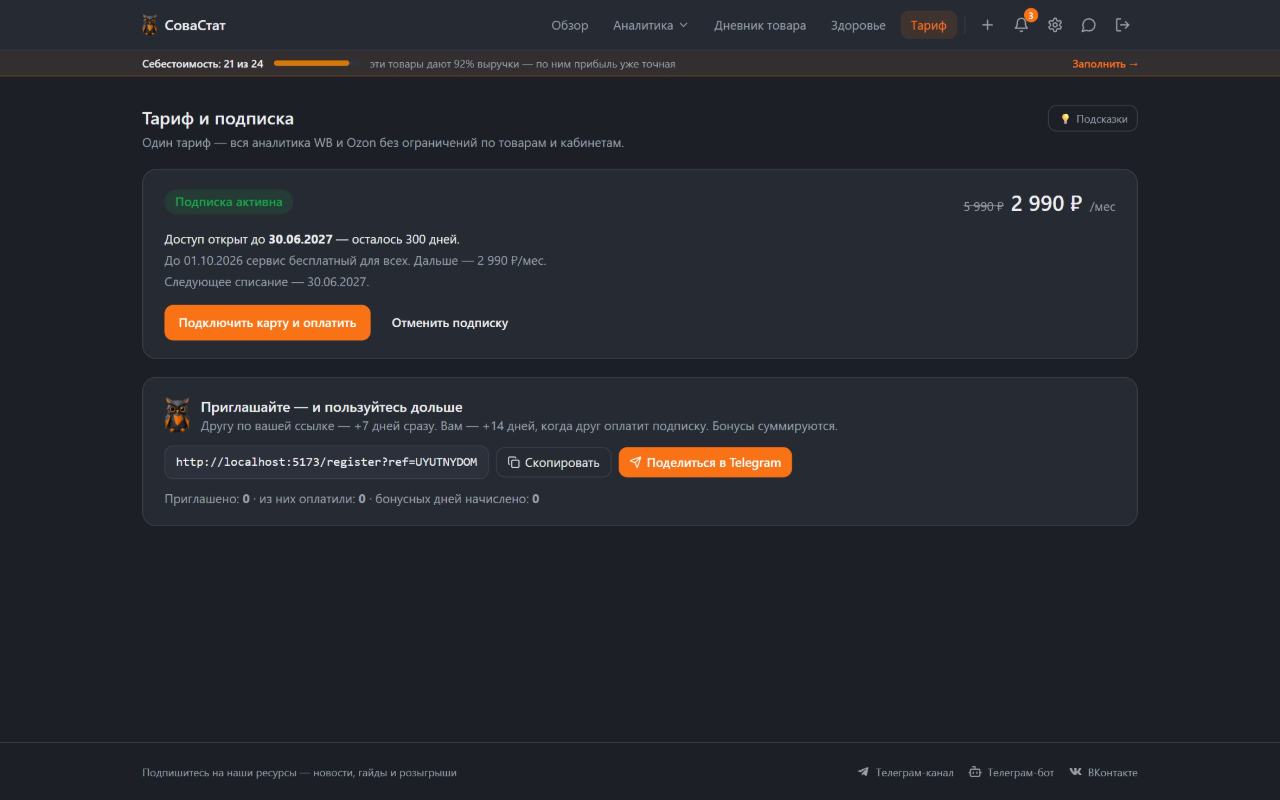Select the Тариф tab

pos(929,25)
